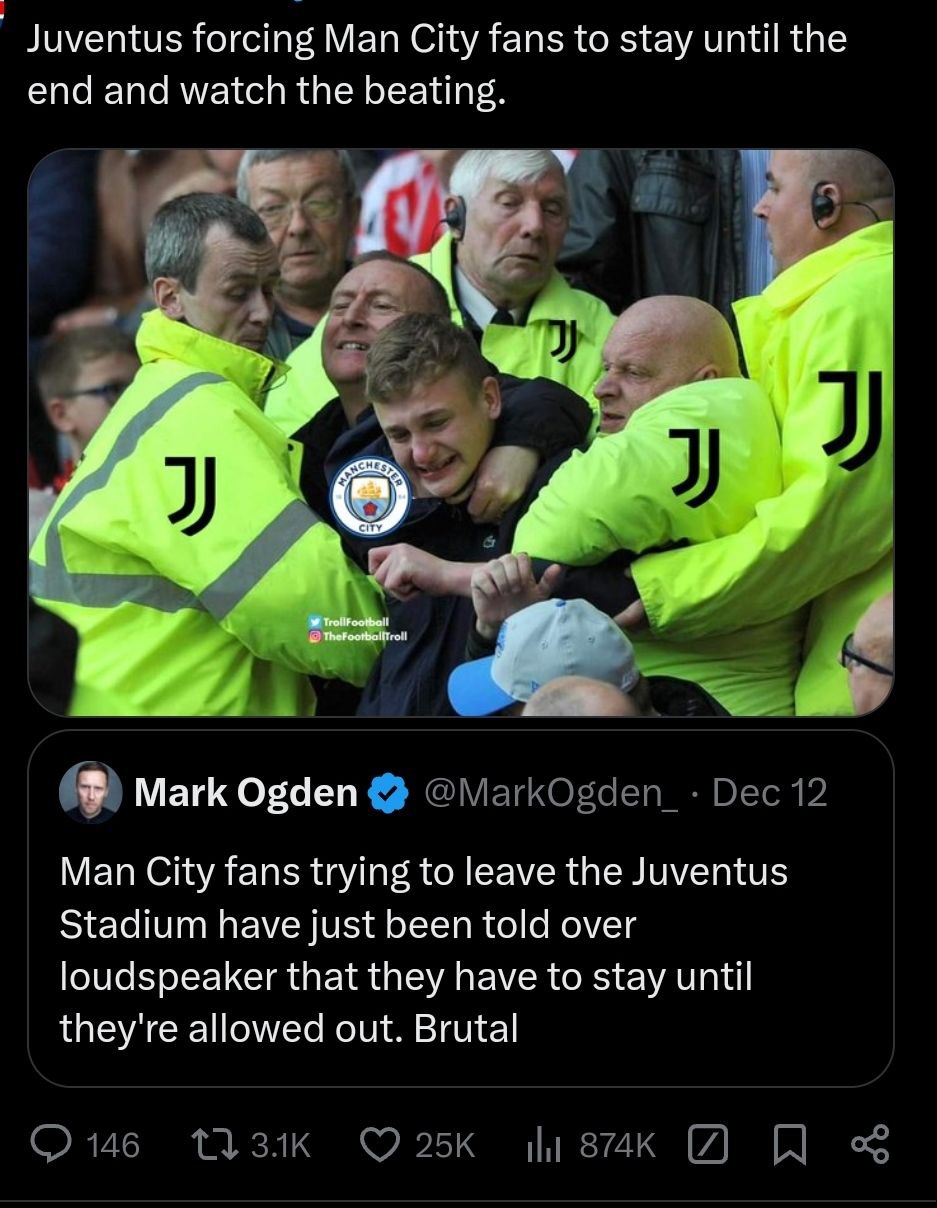The height and width of the screenshot is (1208, 937).
Task: Open Mark Ogden's profile avatar
Action: pos(90,792)
